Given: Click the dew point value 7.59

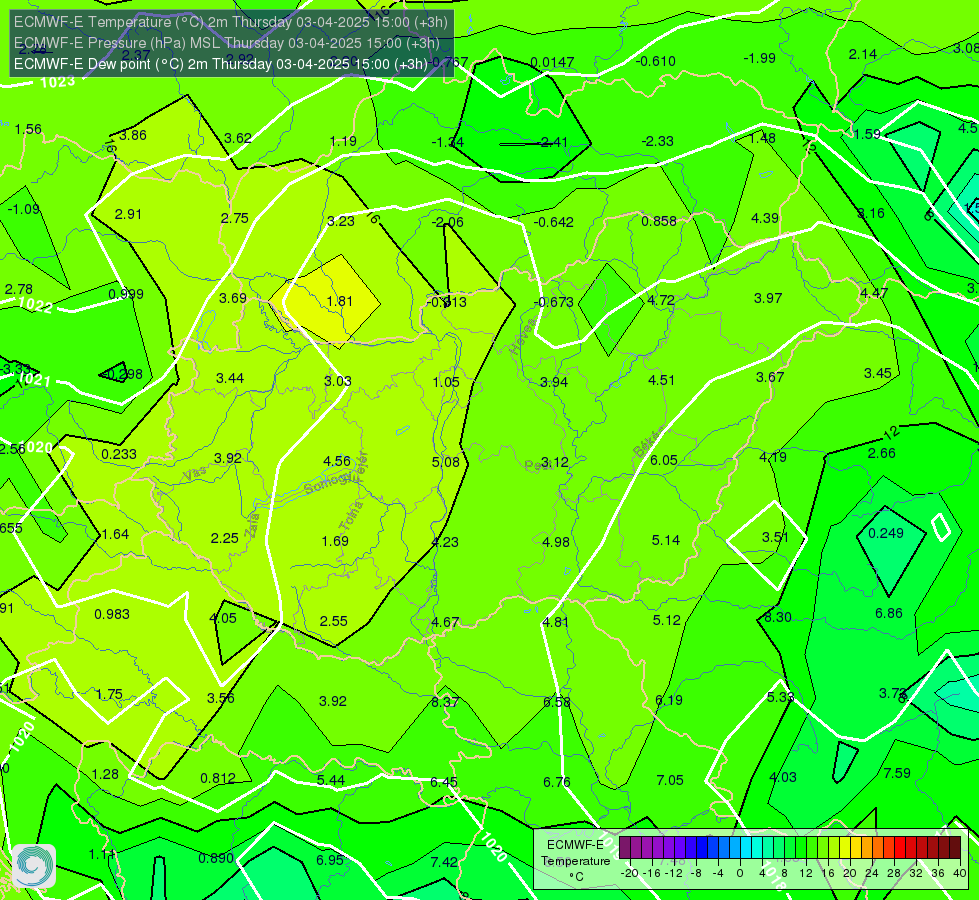Looking at the screenshot, I should (897, 773).
